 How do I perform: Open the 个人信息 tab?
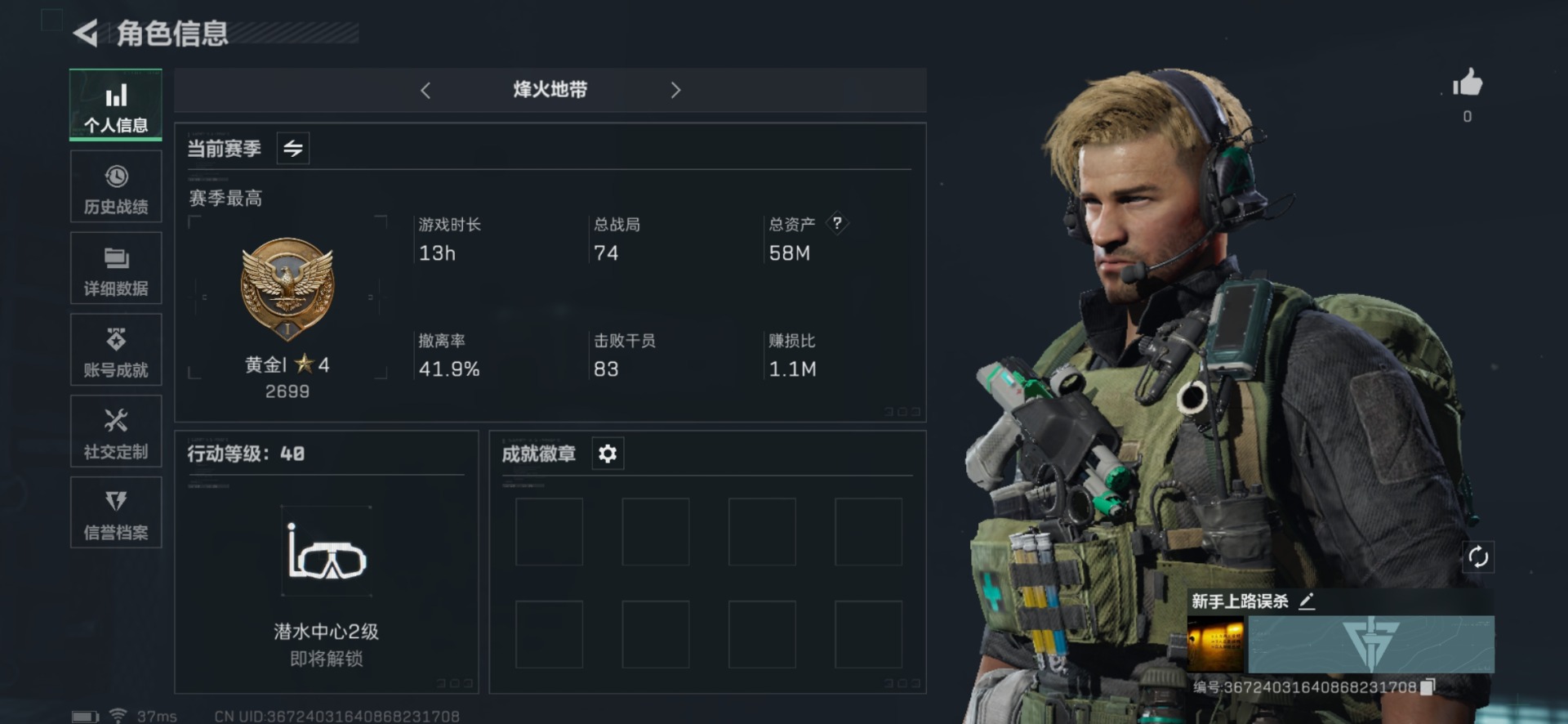[116, 105]
